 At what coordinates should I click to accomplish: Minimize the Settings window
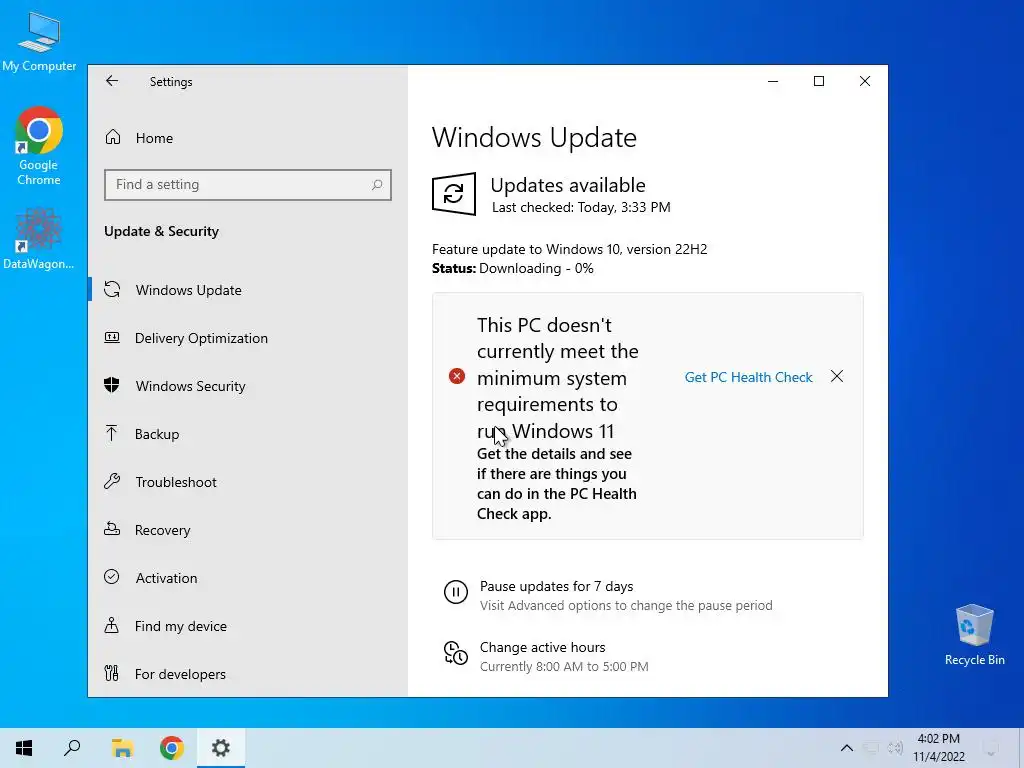tap(773, 81)
